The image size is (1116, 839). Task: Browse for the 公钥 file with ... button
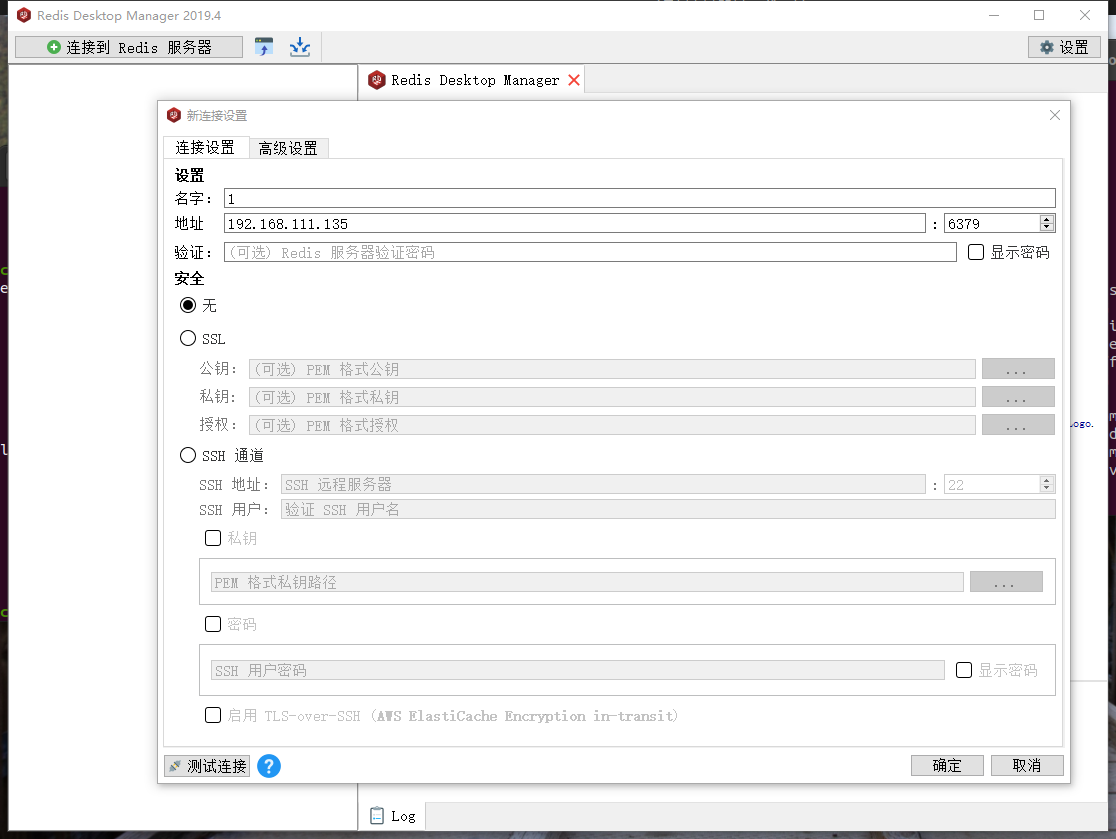point(1018,369)
